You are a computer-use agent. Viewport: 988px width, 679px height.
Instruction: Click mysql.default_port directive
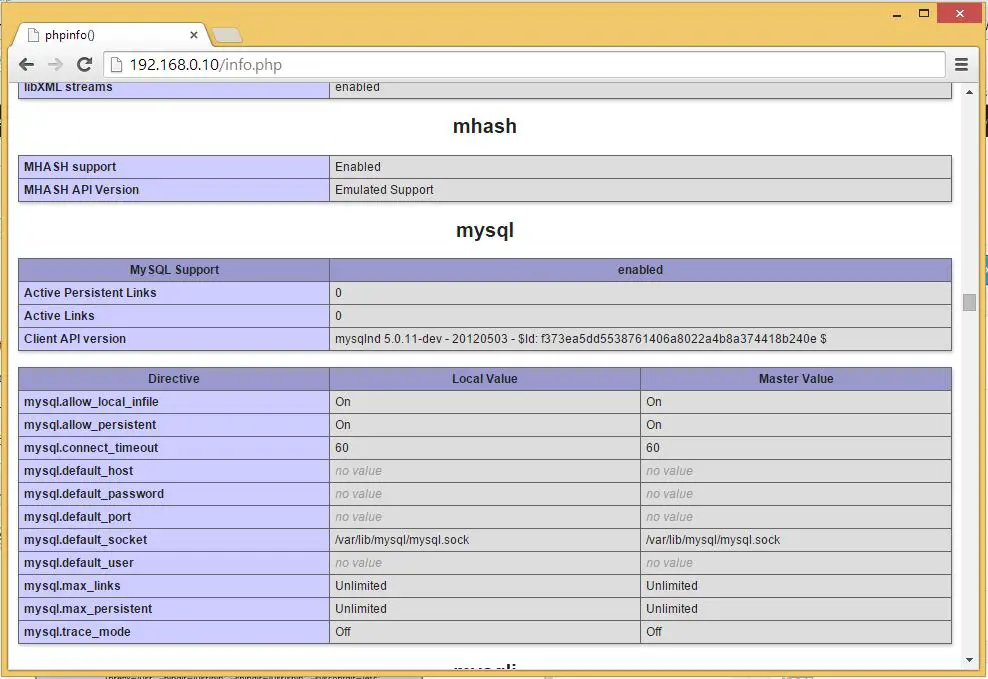tap(78, 516)
